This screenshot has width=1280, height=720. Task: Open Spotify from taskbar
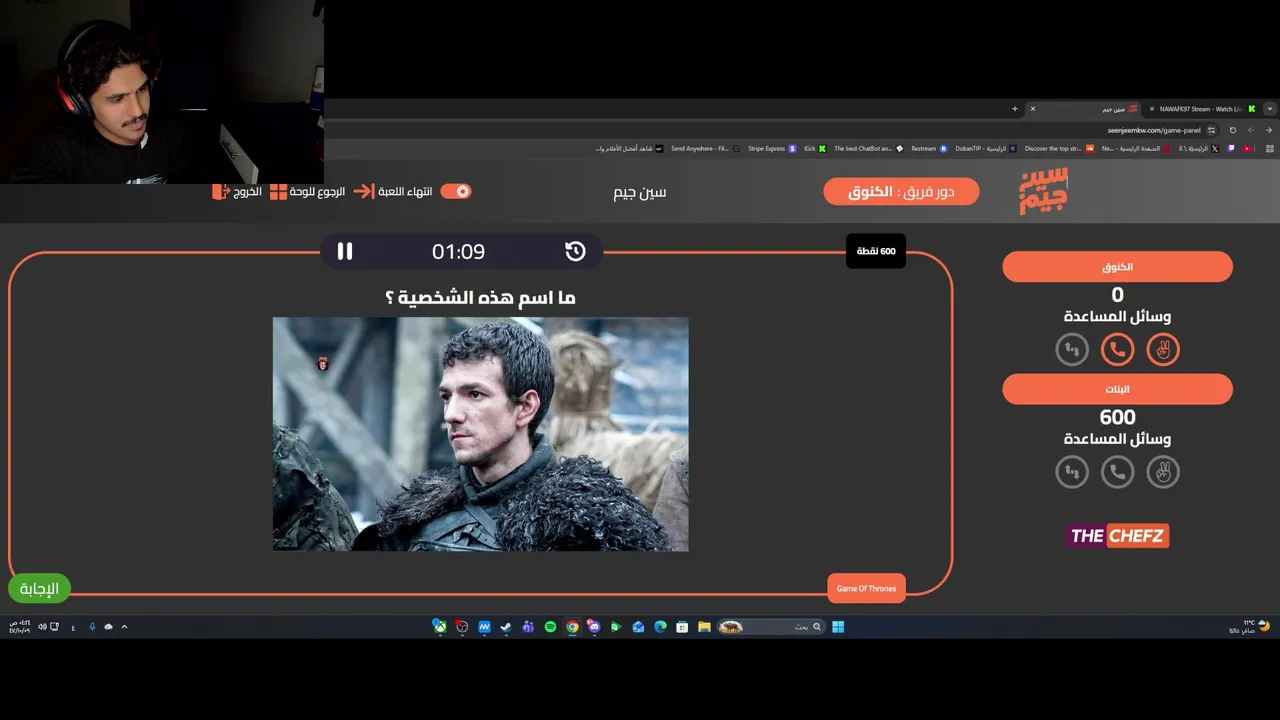pos(550,627)
